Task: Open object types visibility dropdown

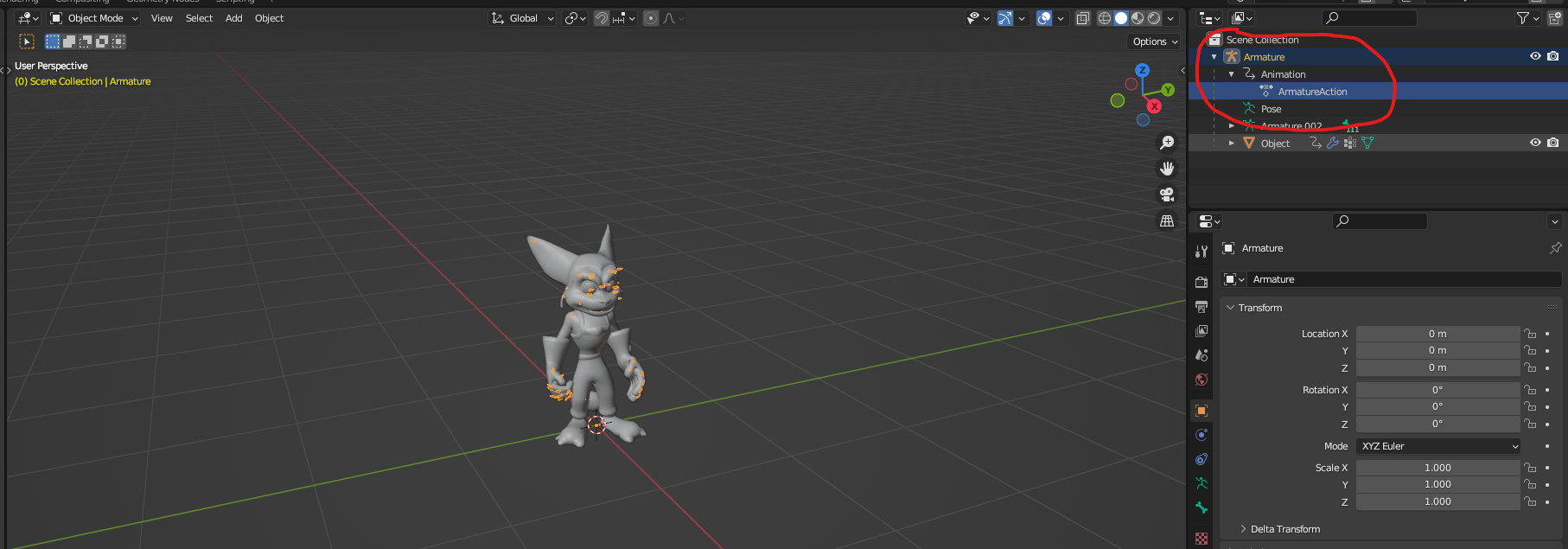Action: (x=978, y=18)
